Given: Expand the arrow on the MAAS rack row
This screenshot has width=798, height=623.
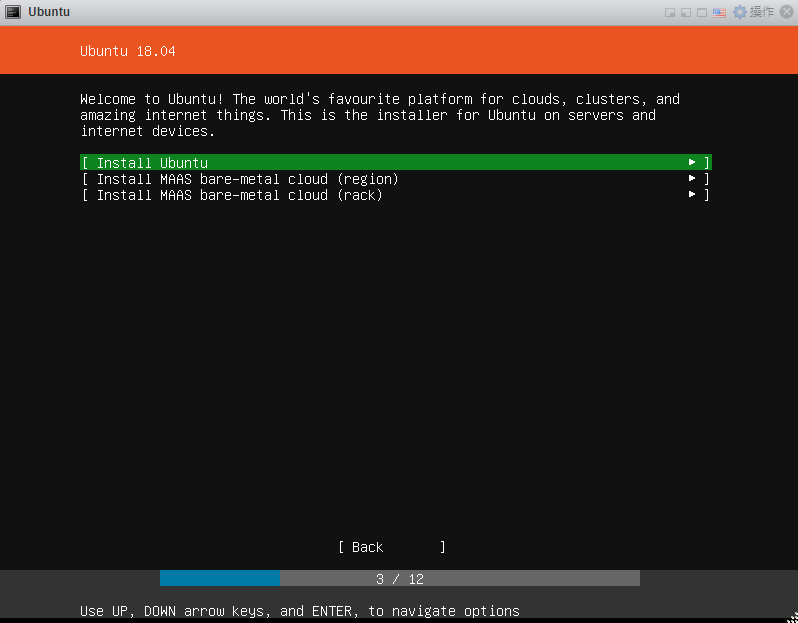Looking at the screenshot, I should click(x=692, y=195).
